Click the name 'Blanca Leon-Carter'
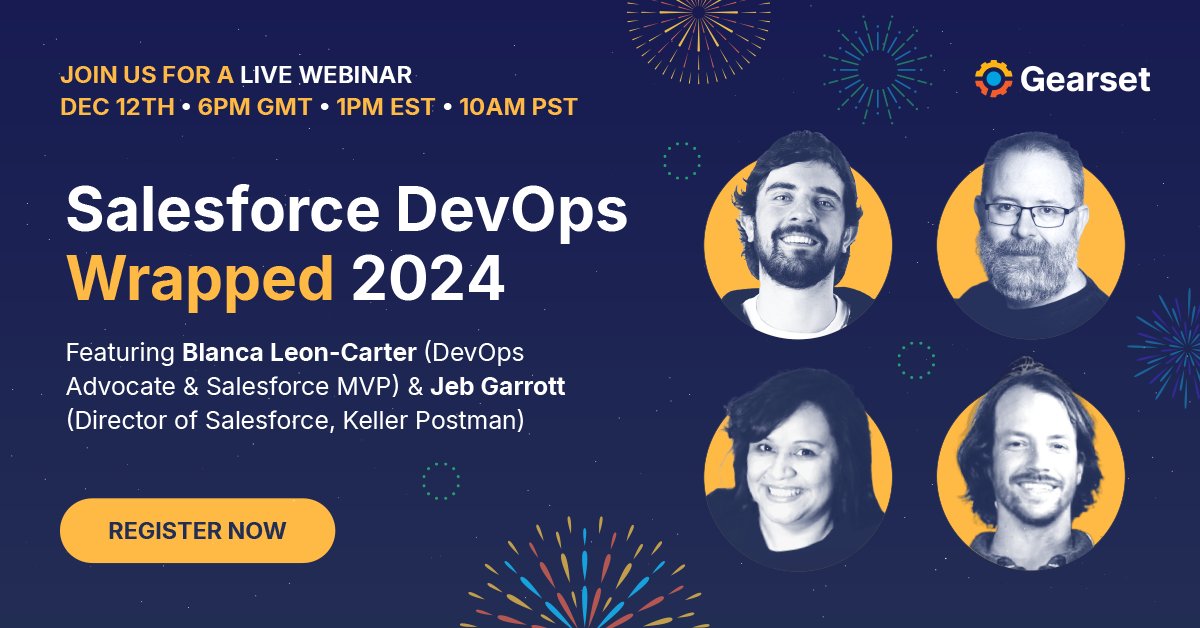This screenshot has width=1200, height=628. pos(298,354)
